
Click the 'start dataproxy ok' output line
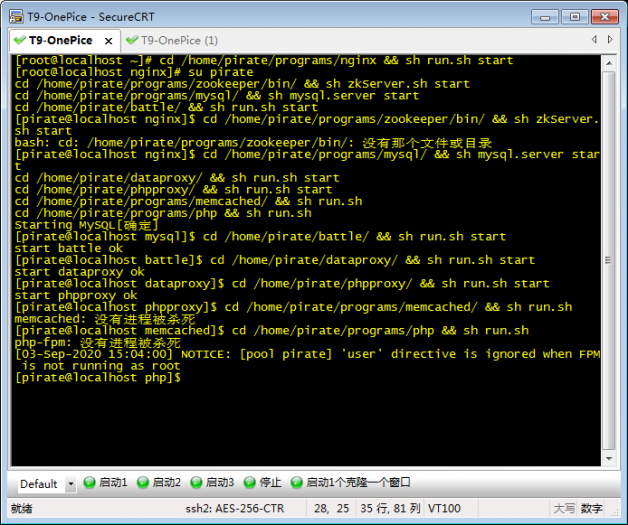80,272
